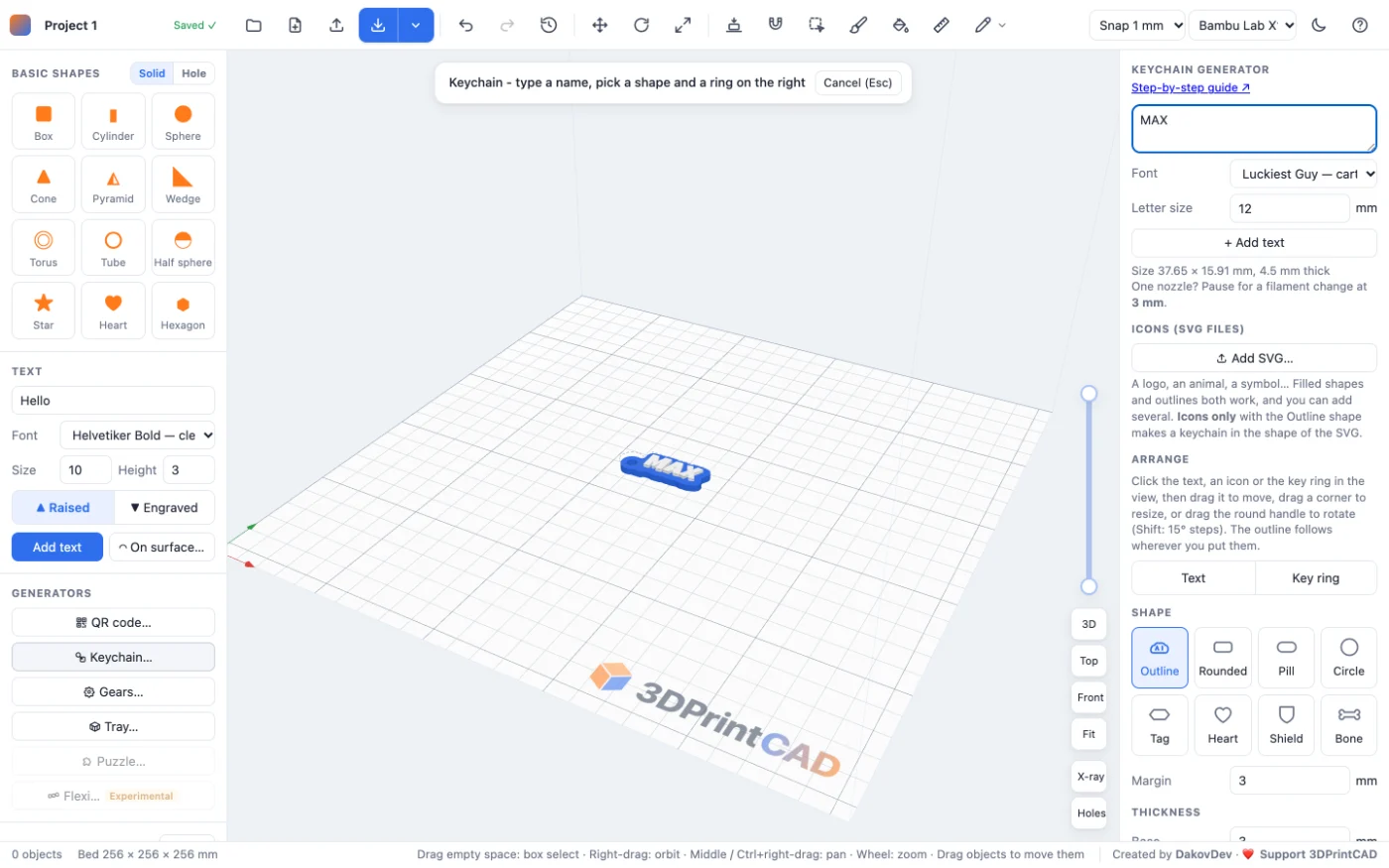Screen dimensions: 1389x868
Task: Choose the paint bucket fill tool
Action: point(901,26)
